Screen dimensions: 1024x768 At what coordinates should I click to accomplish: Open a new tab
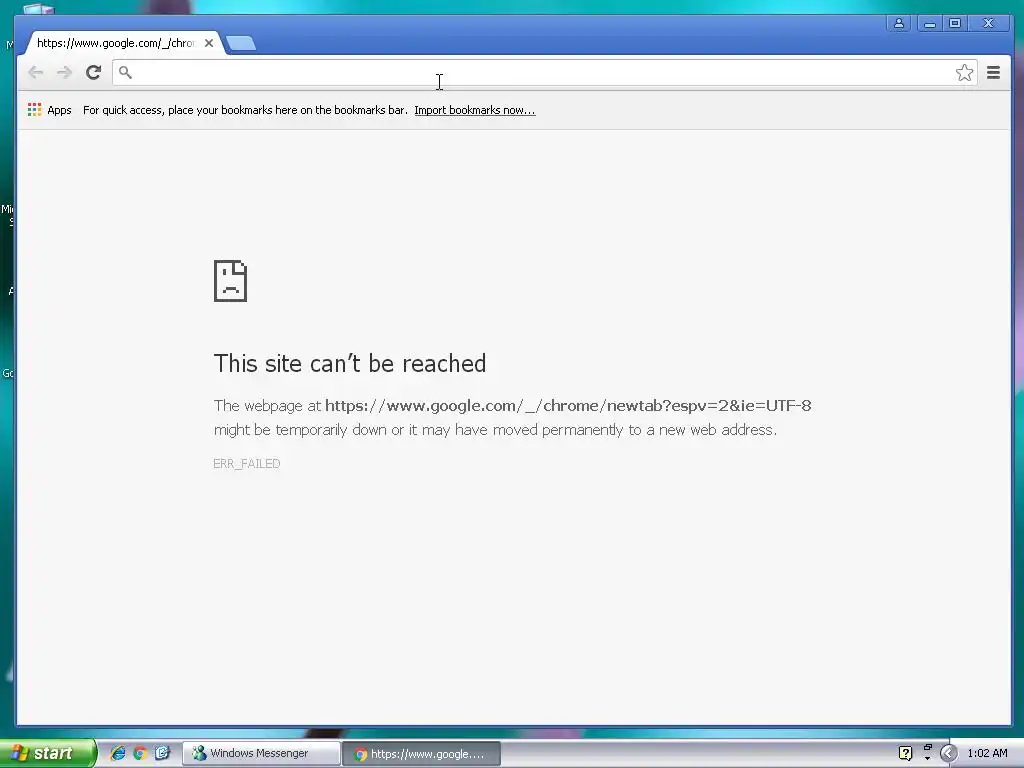pos(241,44)
